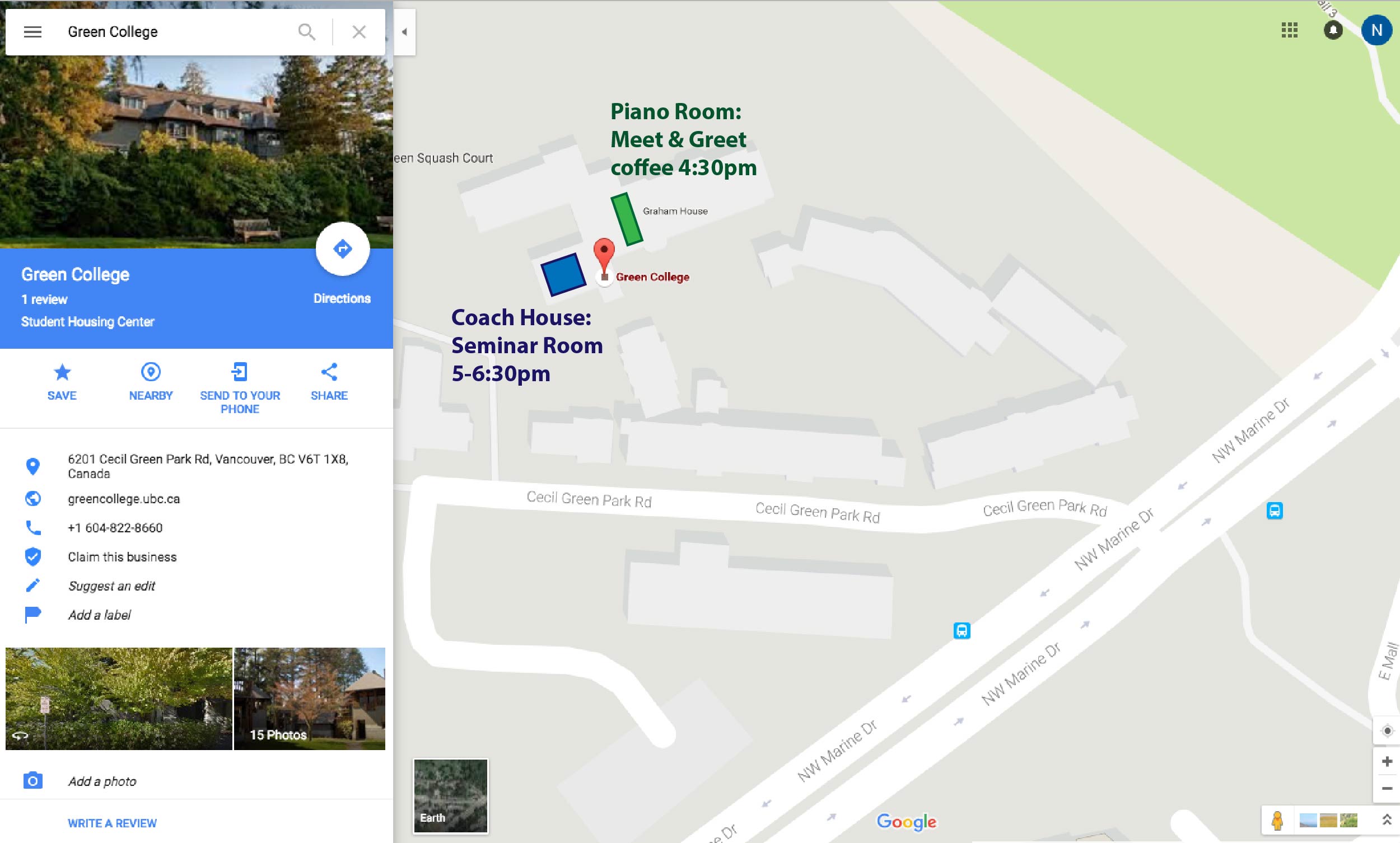
Task: Open the hamburger menu in search bar
Action: (32, 32)
